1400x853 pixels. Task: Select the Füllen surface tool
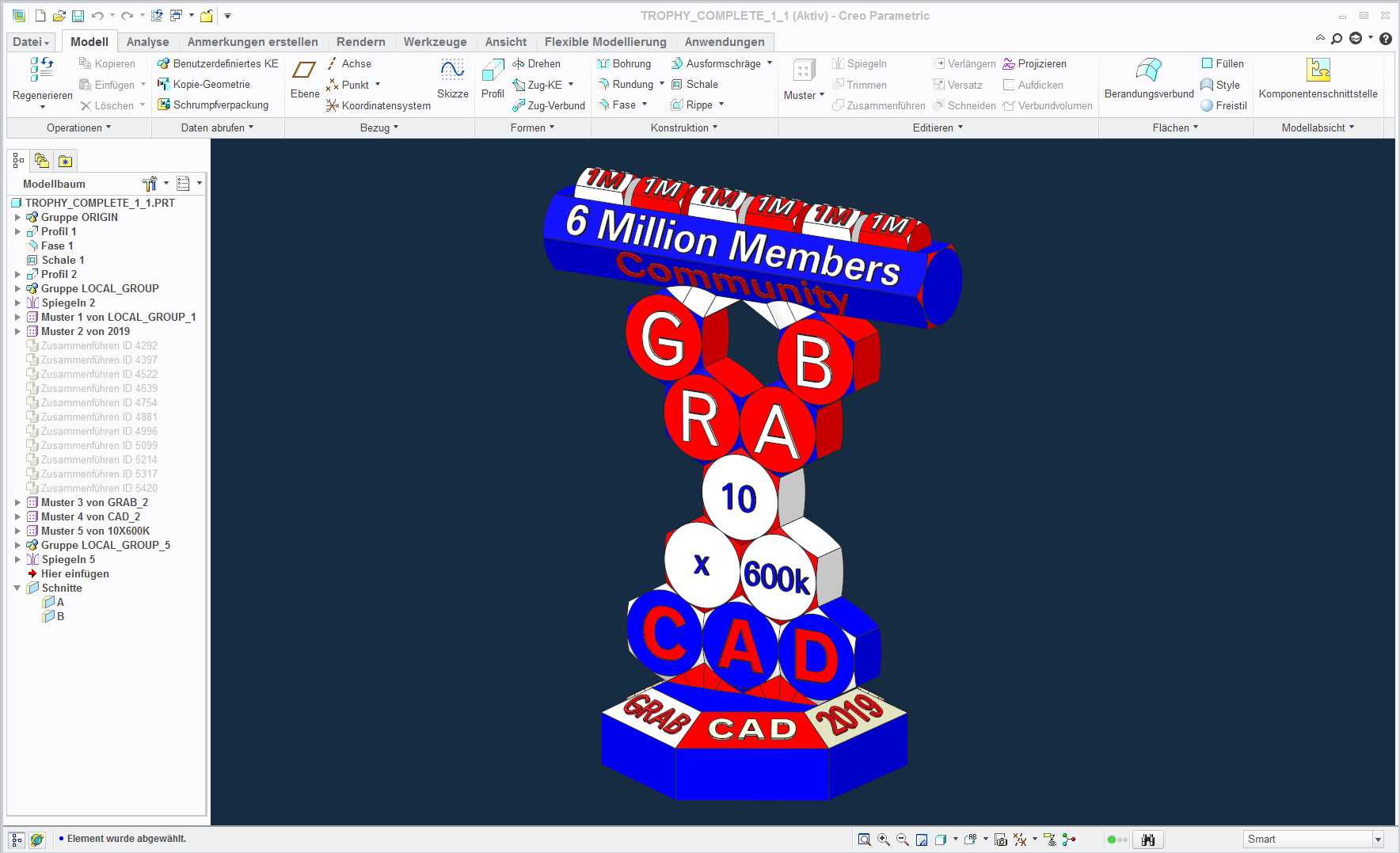click(1223, 64)
